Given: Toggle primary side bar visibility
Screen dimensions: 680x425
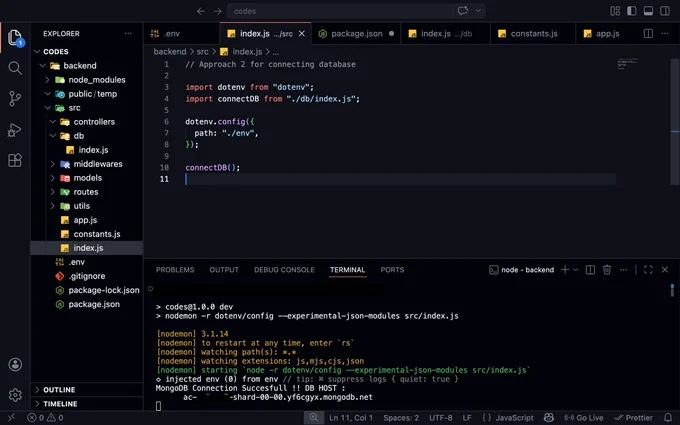Looking at the screenshot, I should click(x=632, y=11).
